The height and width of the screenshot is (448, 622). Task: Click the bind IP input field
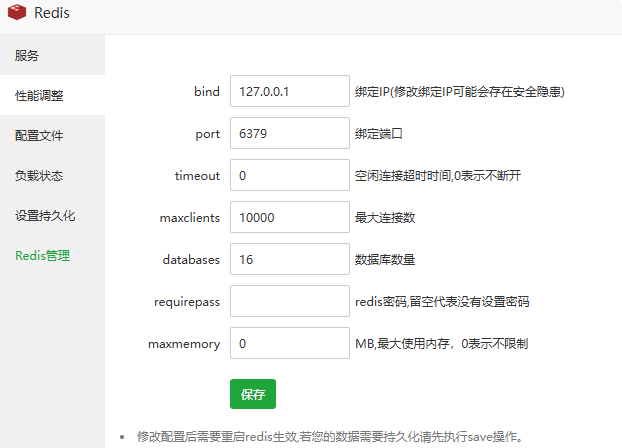pos(289,91)
